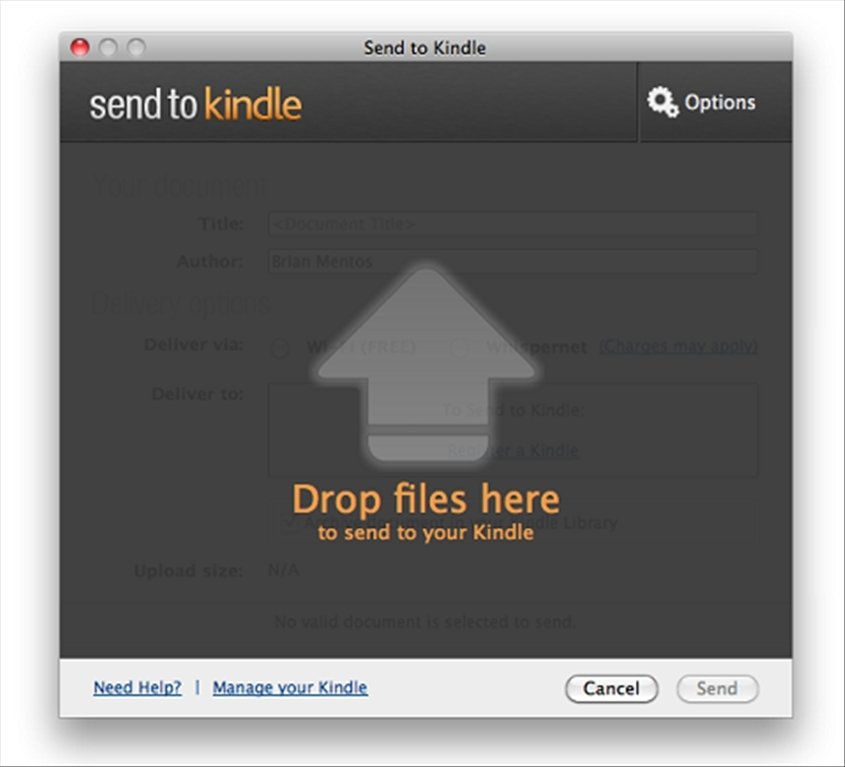Click the Cancel button

tap(612, 688)
